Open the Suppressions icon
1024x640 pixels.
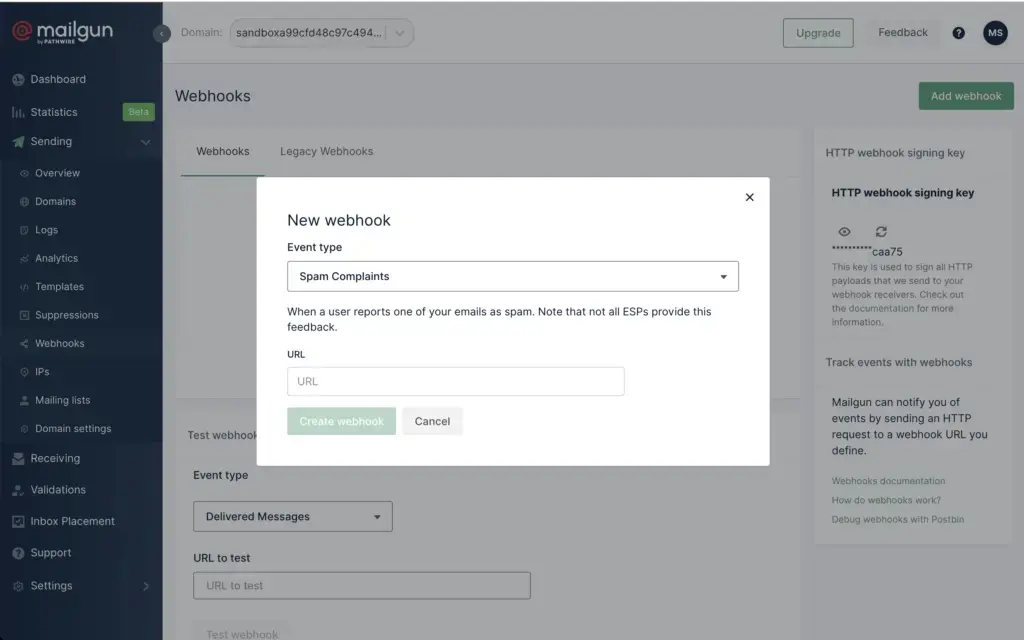(24, 315)
